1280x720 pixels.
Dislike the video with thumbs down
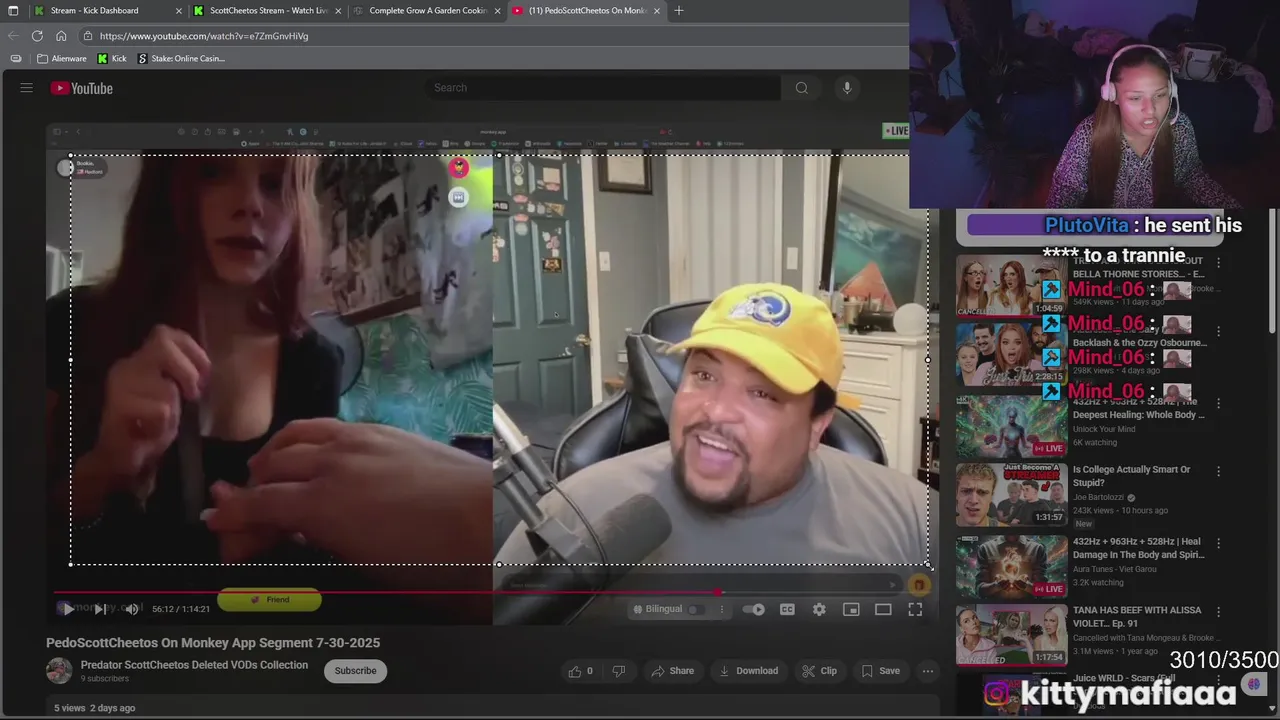(618, 671)
